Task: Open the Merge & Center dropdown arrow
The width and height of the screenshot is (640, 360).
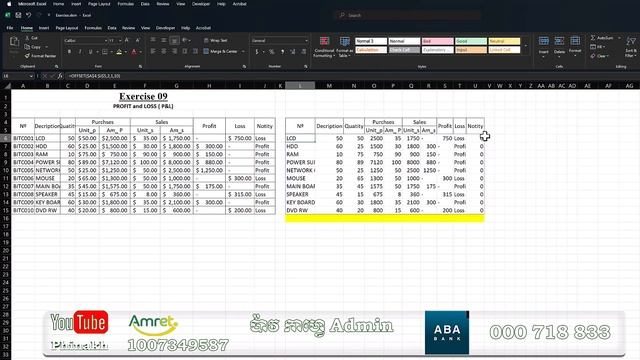Action: pos(243,51)
